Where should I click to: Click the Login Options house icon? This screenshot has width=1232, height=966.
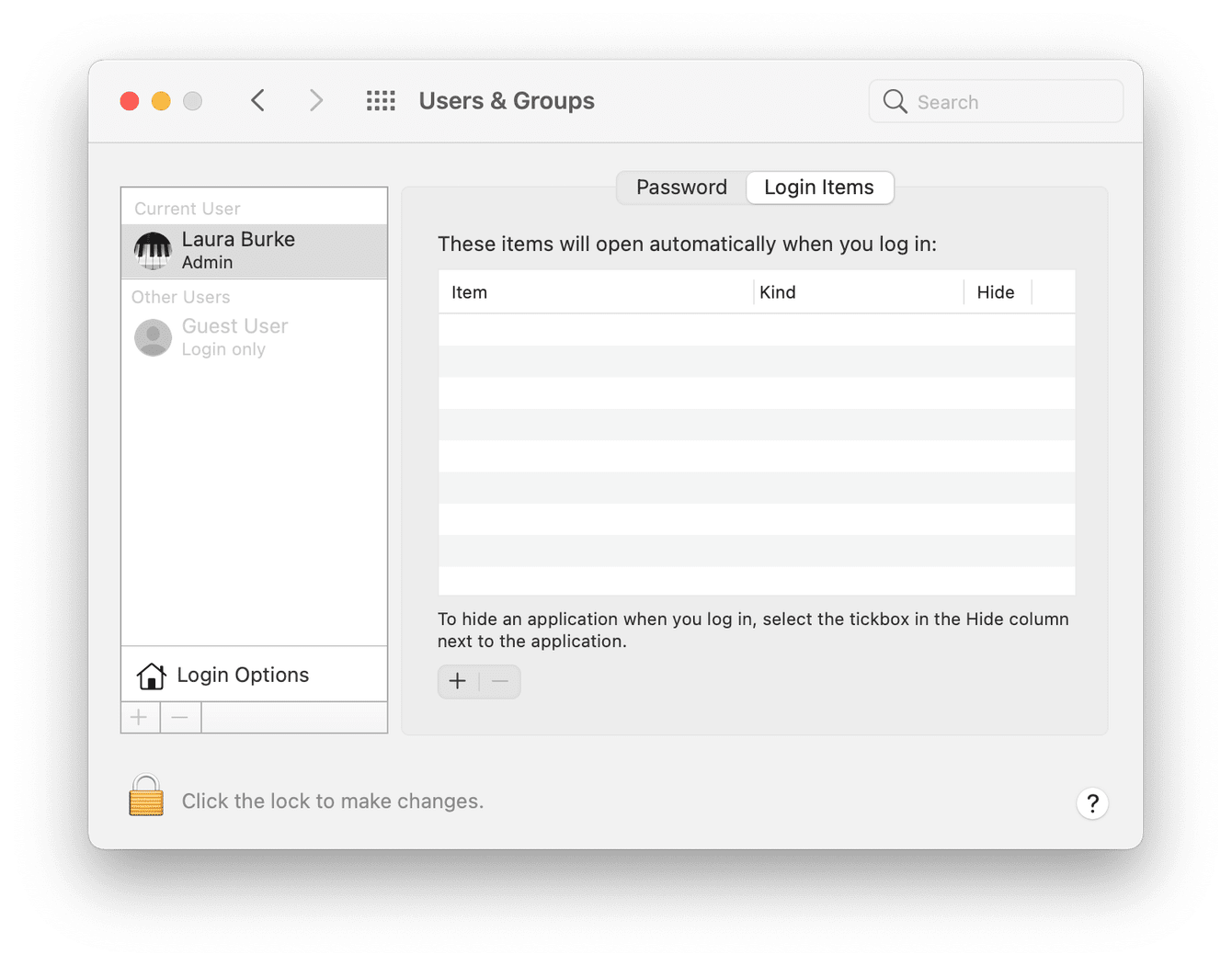click(151, 676)
